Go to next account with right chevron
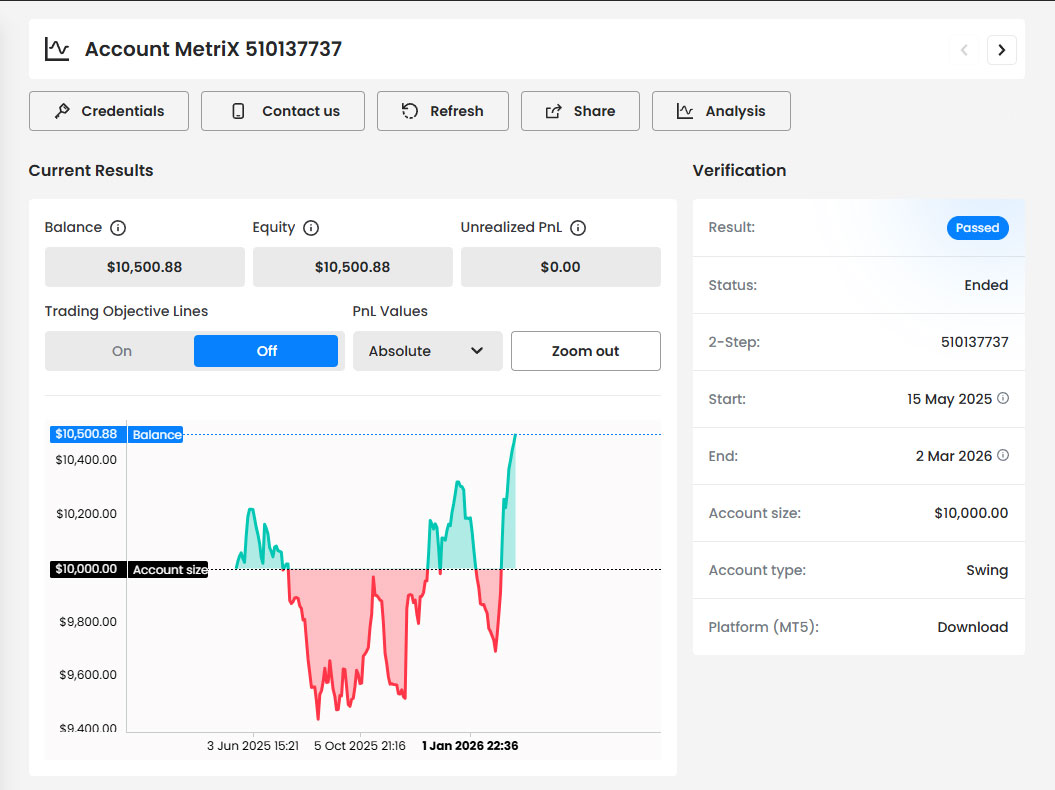Image resolution: width=1055 pixels, height=790 pixels. click(1001, 50)
